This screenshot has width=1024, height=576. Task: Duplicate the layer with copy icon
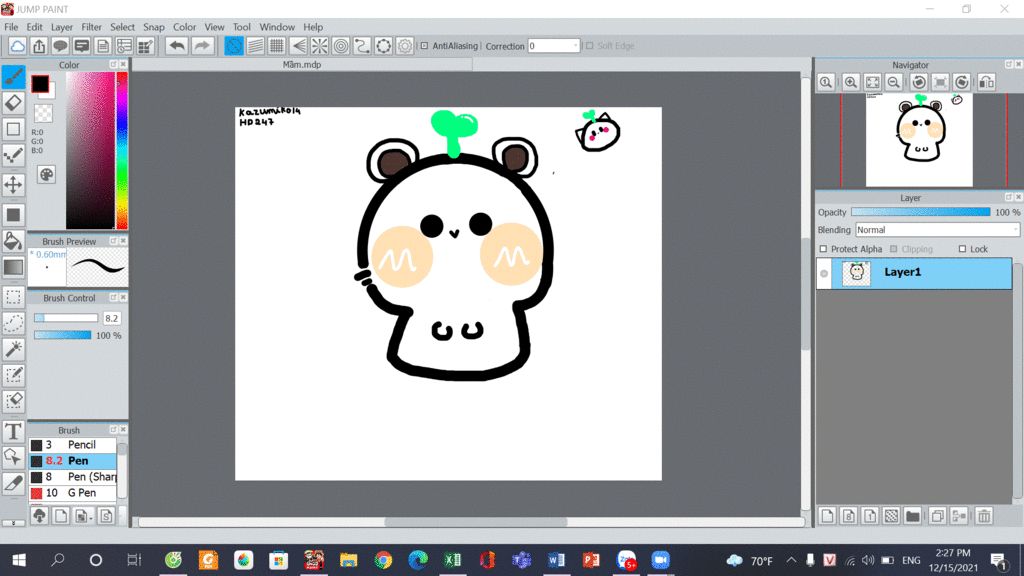937,516
